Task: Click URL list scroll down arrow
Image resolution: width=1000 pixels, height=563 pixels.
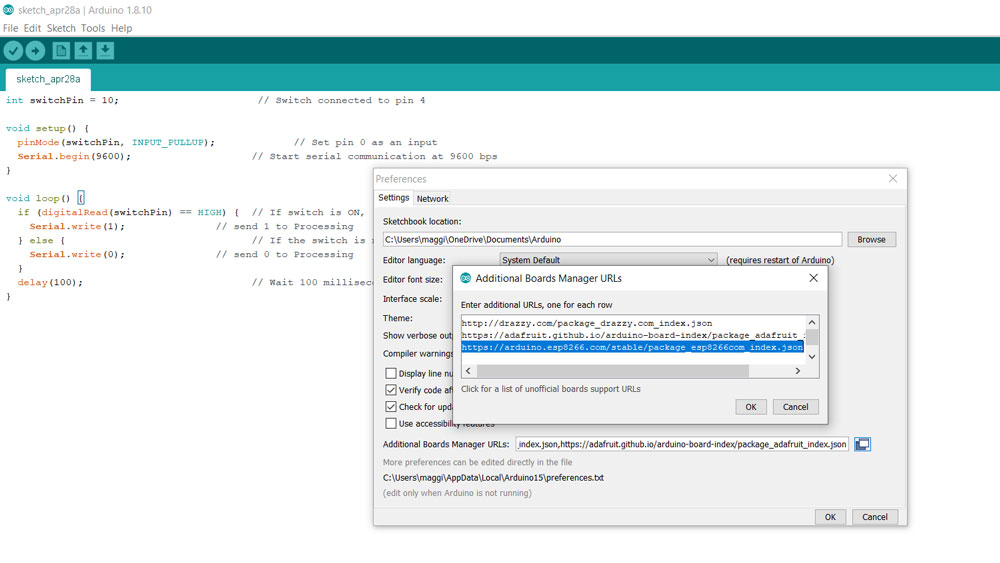Action: coord(812,357)
